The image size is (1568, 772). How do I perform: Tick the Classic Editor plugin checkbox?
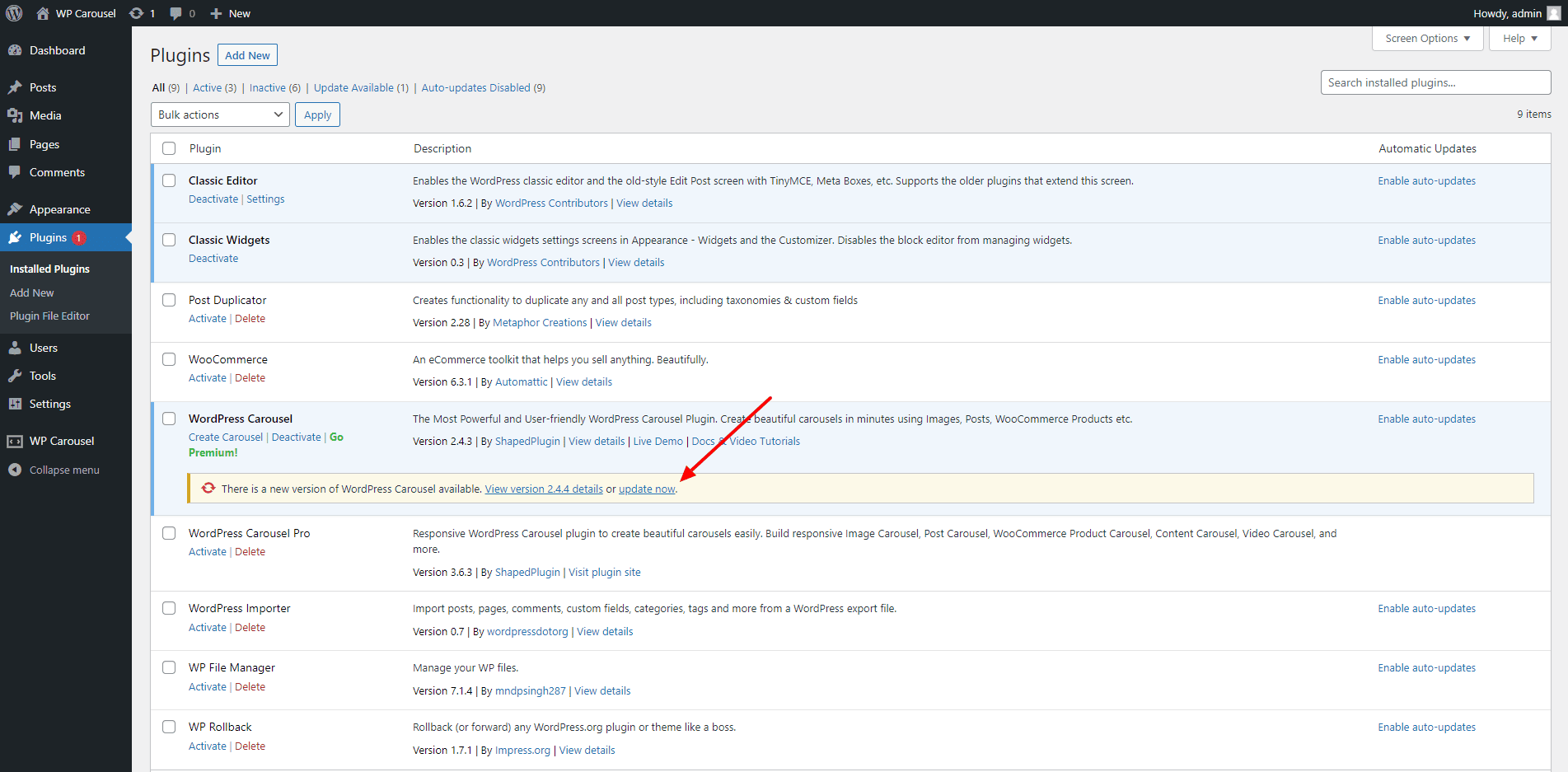point(169,180)
